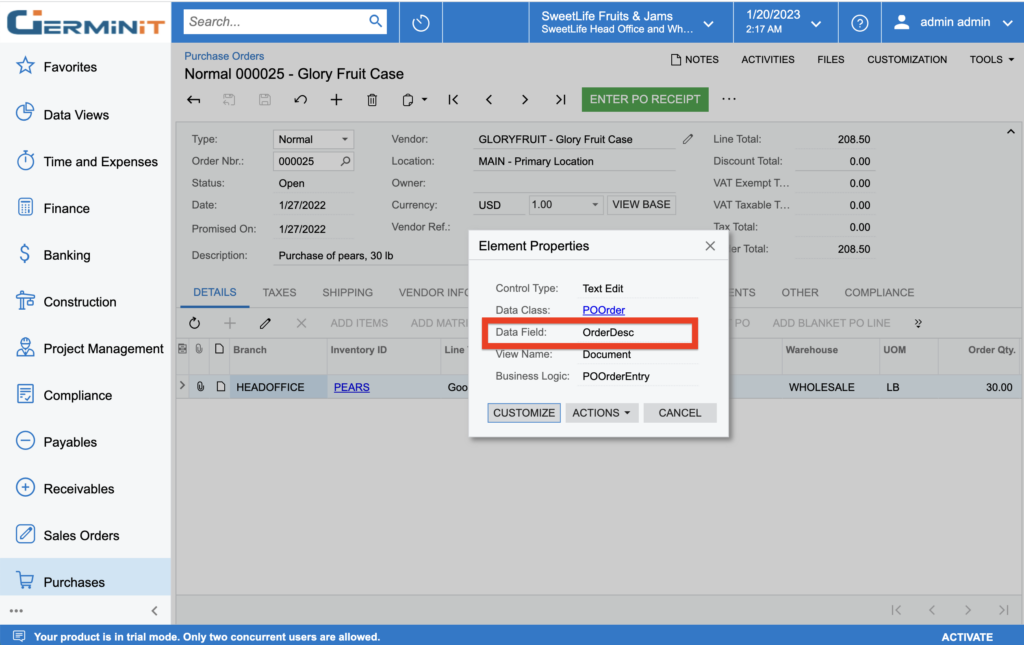
Task: Go to next record arrow
Action: (524, 100)
